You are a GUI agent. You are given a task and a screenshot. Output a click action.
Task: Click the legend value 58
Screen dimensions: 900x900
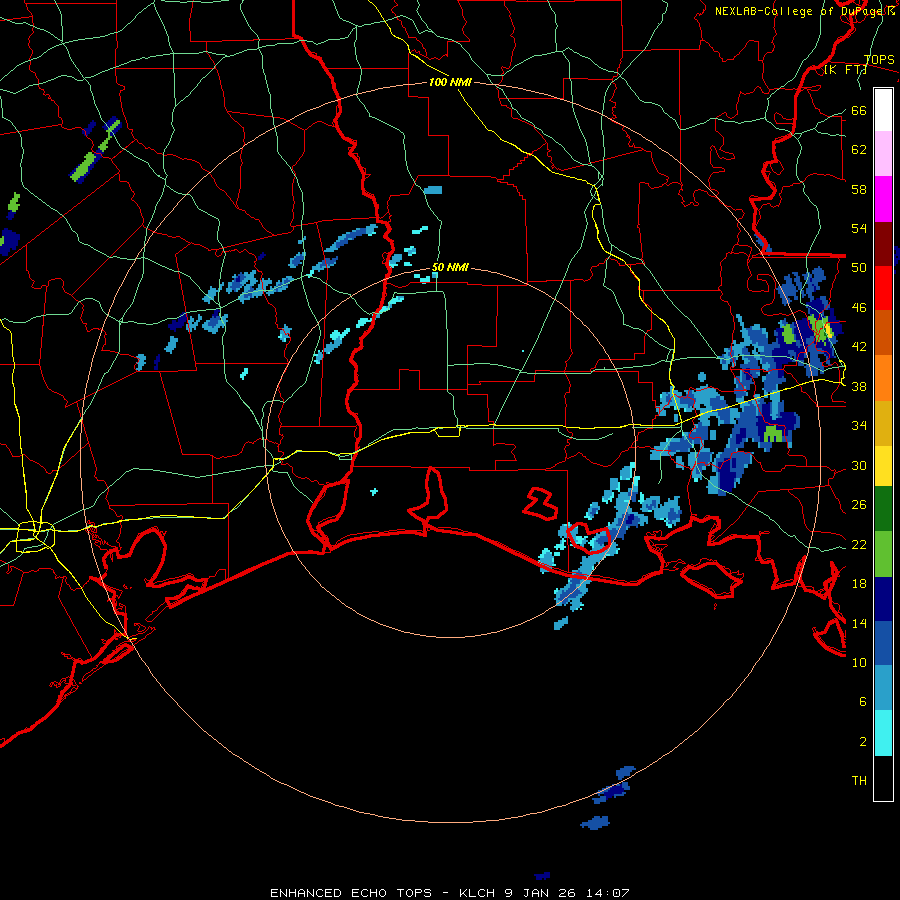(859, 189)
